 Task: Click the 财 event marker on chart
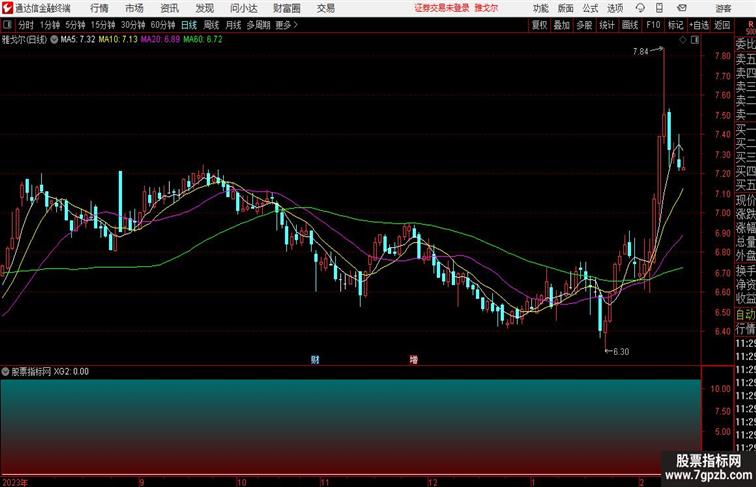pos(315,359)
